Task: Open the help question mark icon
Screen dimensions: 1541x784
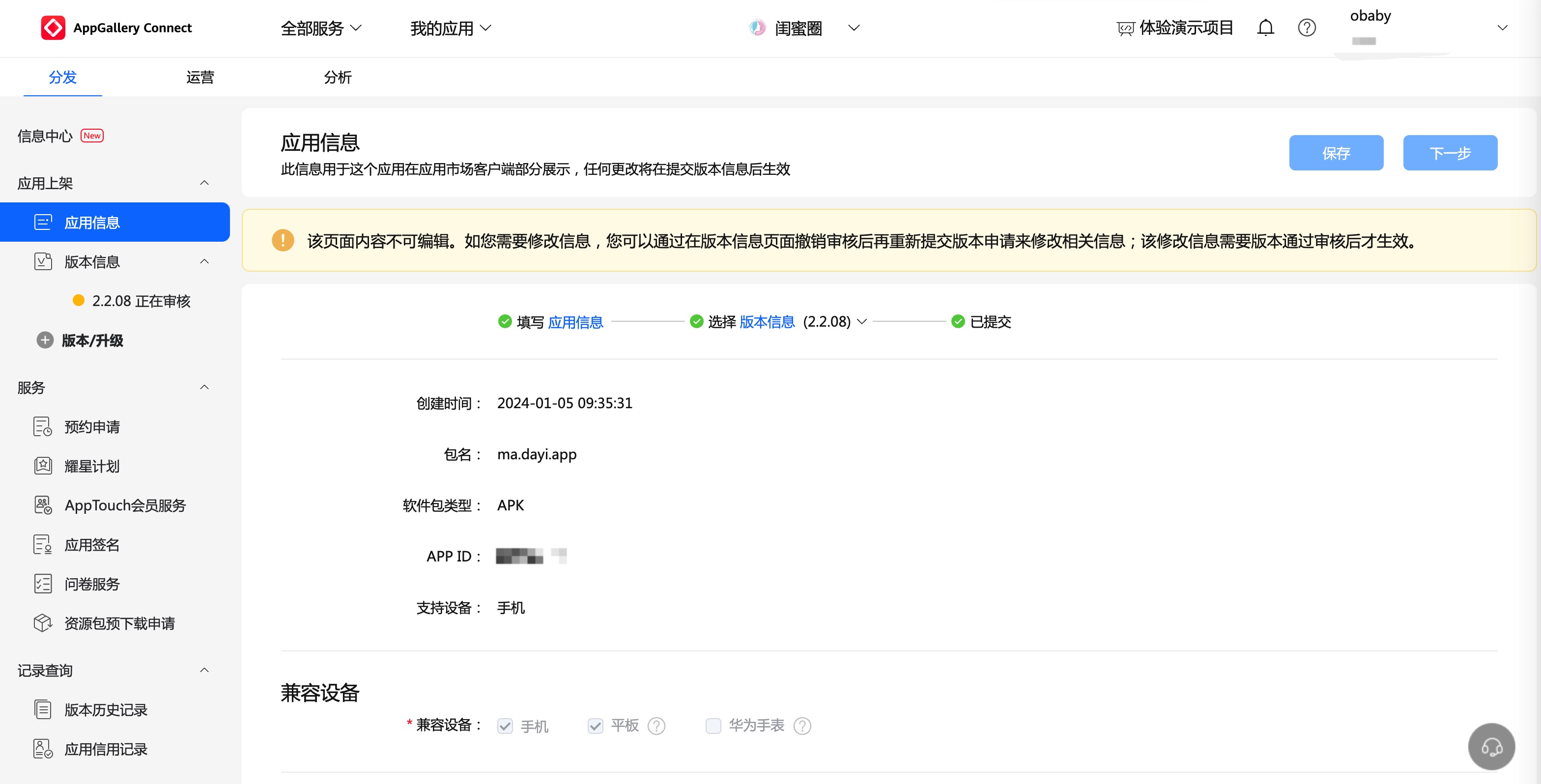Action: [1307, 28]
